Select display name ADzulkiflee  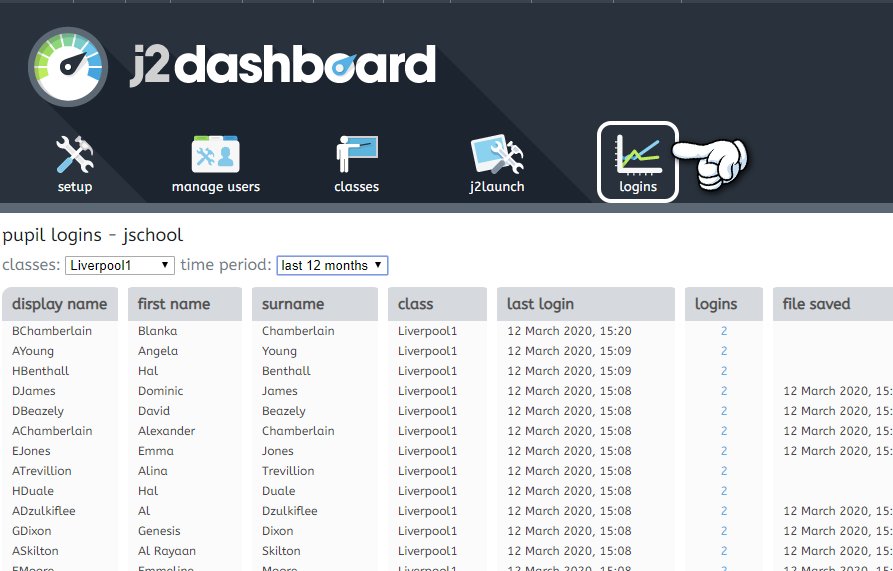pos(44,511)
